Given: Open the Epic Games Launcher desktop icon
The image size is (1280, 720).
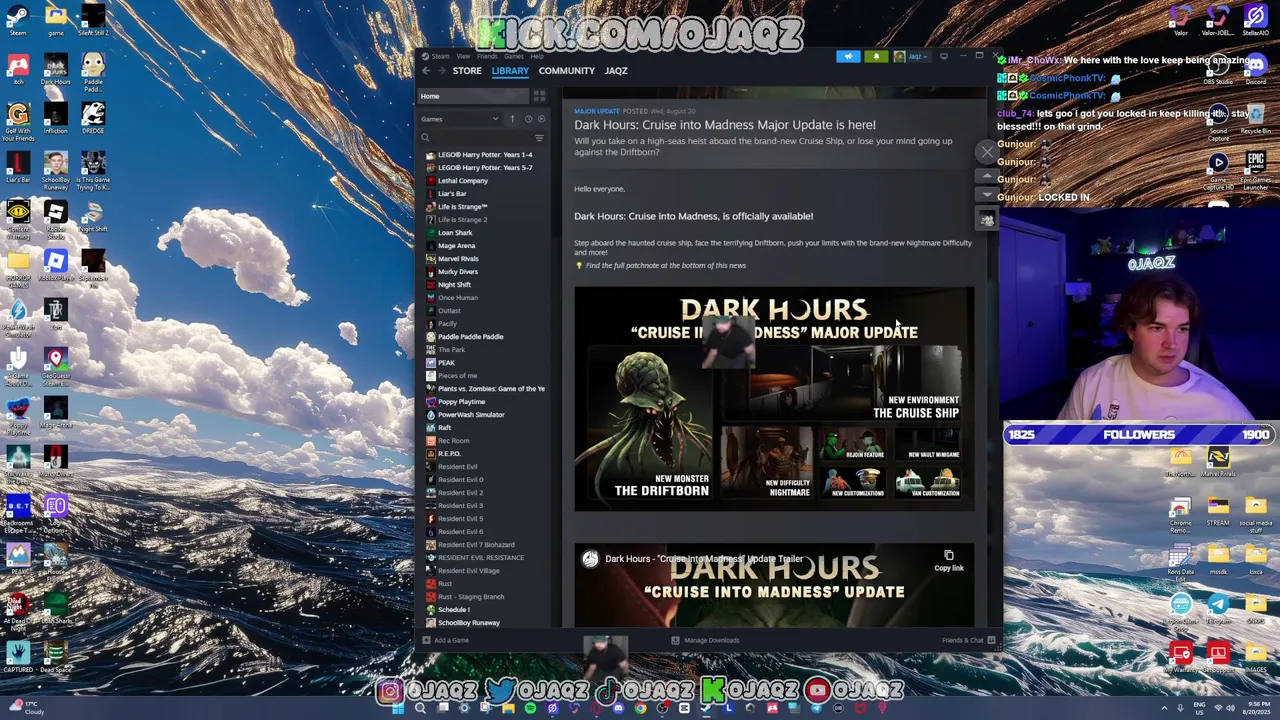Looking at the screenshot, I should tap(1256, 170).
